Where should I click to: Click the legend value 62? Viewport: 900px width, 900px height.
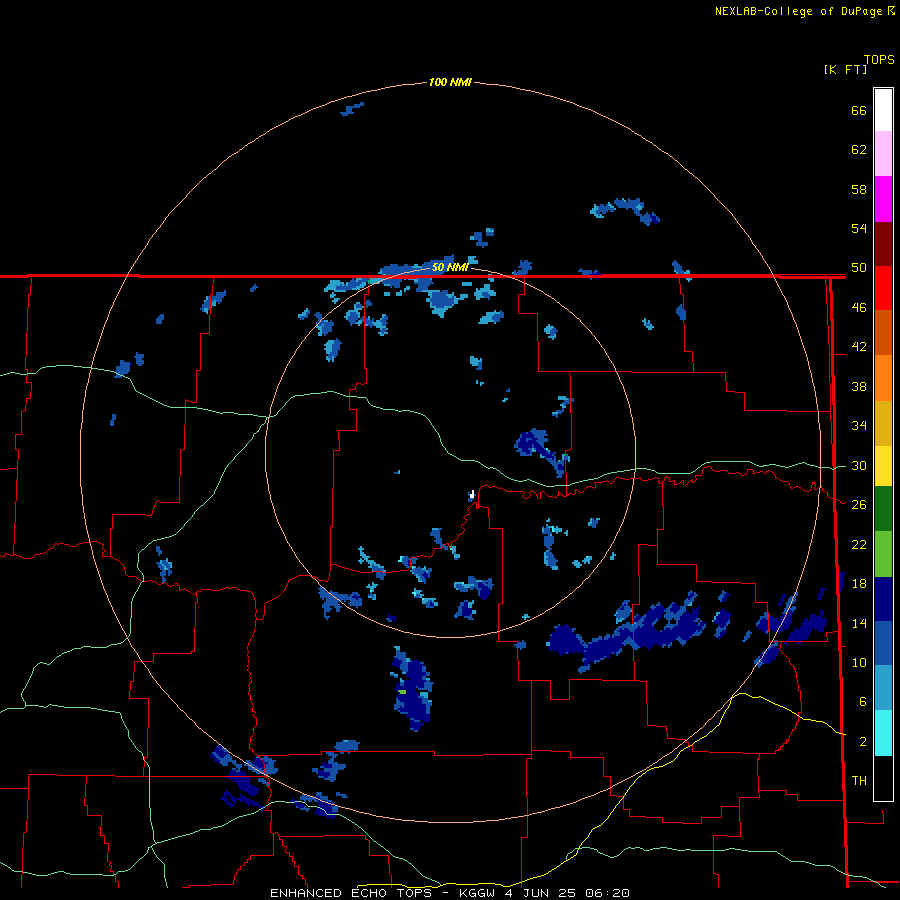click(859, 150)
